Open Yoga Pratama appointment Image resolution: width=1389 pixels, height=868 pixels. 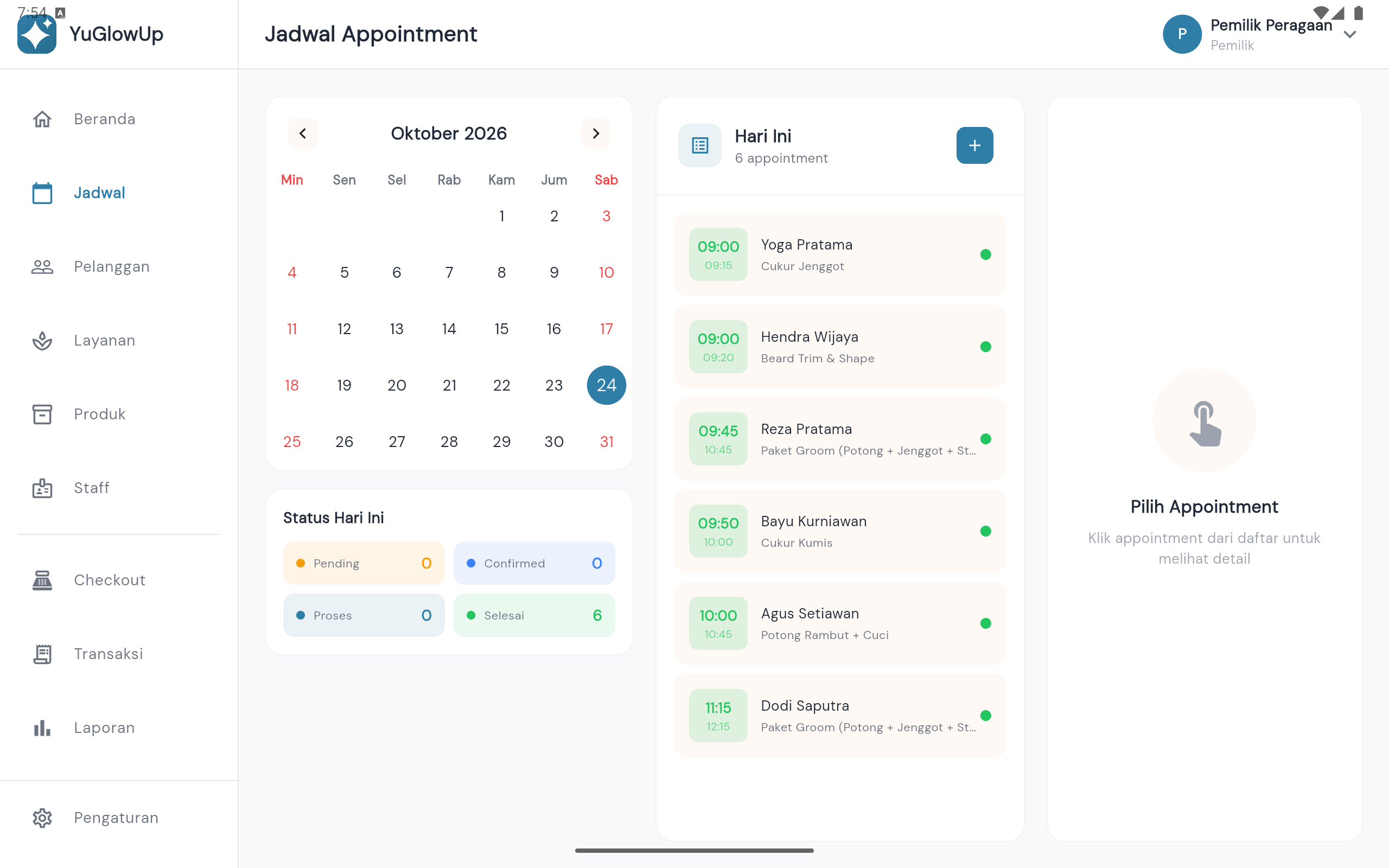point(840,254)
